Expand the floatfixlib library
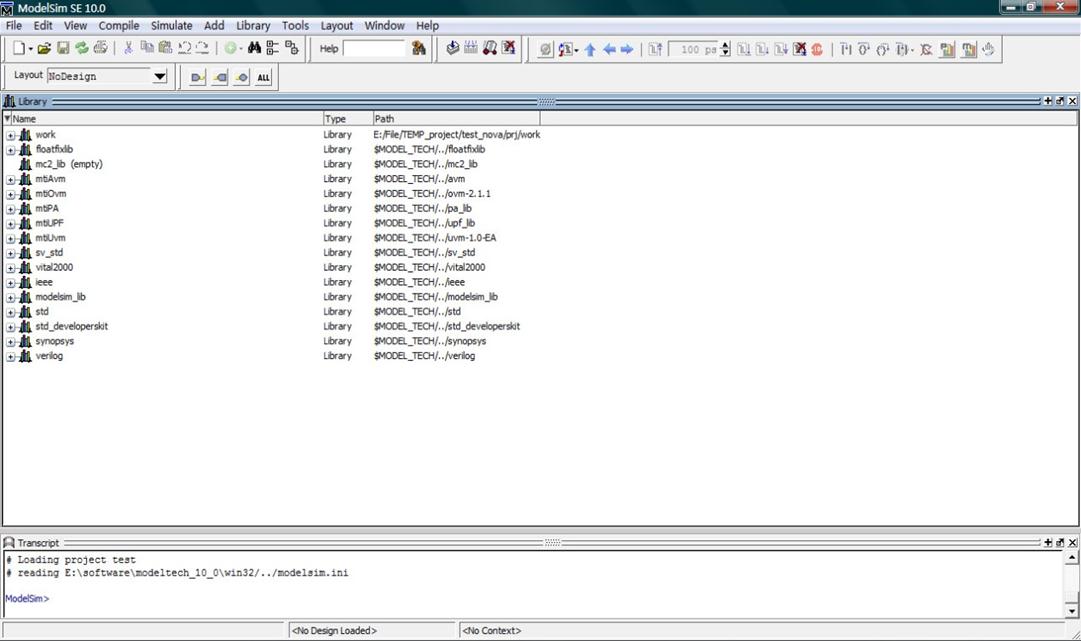This screenshot has width=1081, height=641. coord(10,150)
